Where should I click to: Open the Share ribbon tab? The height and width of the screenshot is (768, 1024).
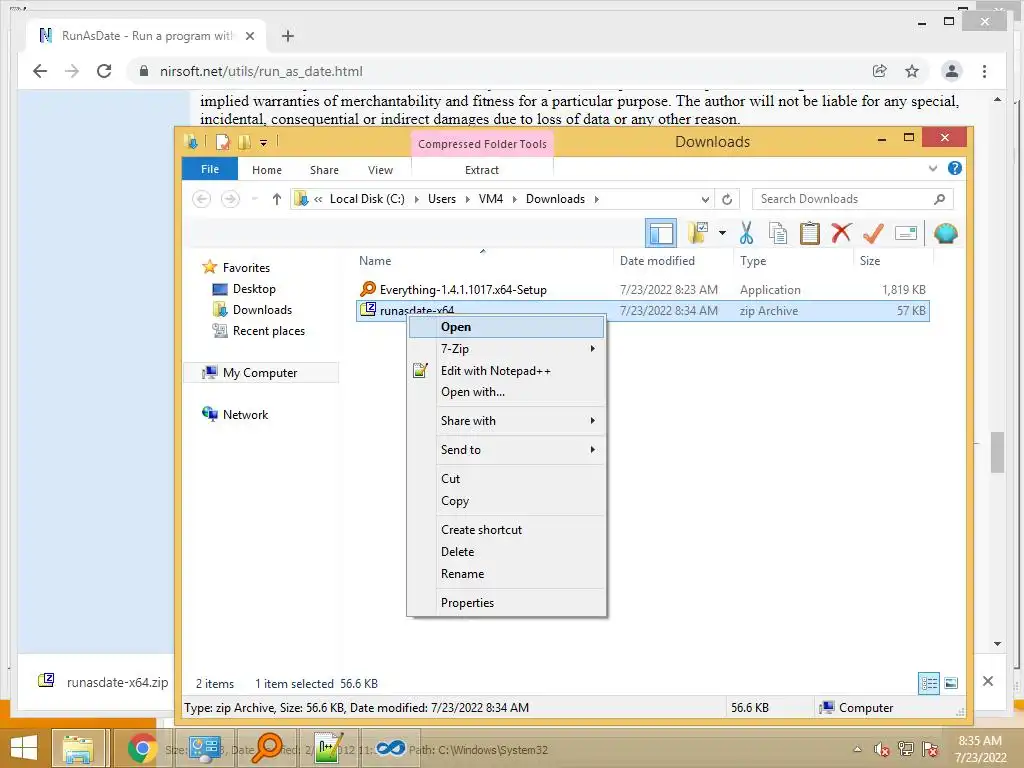coord(324,170)
